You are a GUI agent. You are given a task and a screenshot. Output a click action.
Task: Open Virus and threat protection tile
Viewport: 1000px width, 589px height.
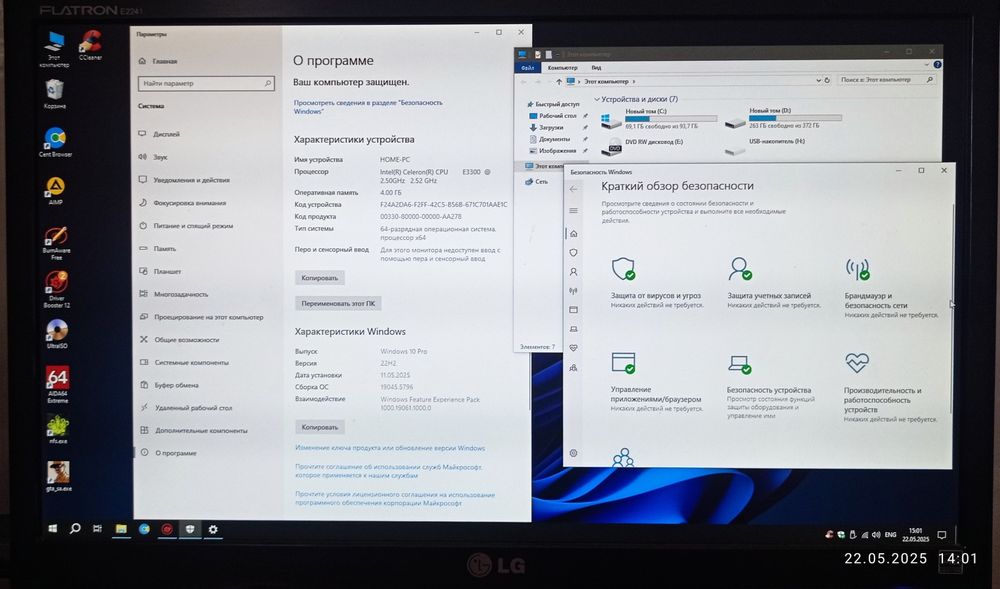(x=657, y=283)
